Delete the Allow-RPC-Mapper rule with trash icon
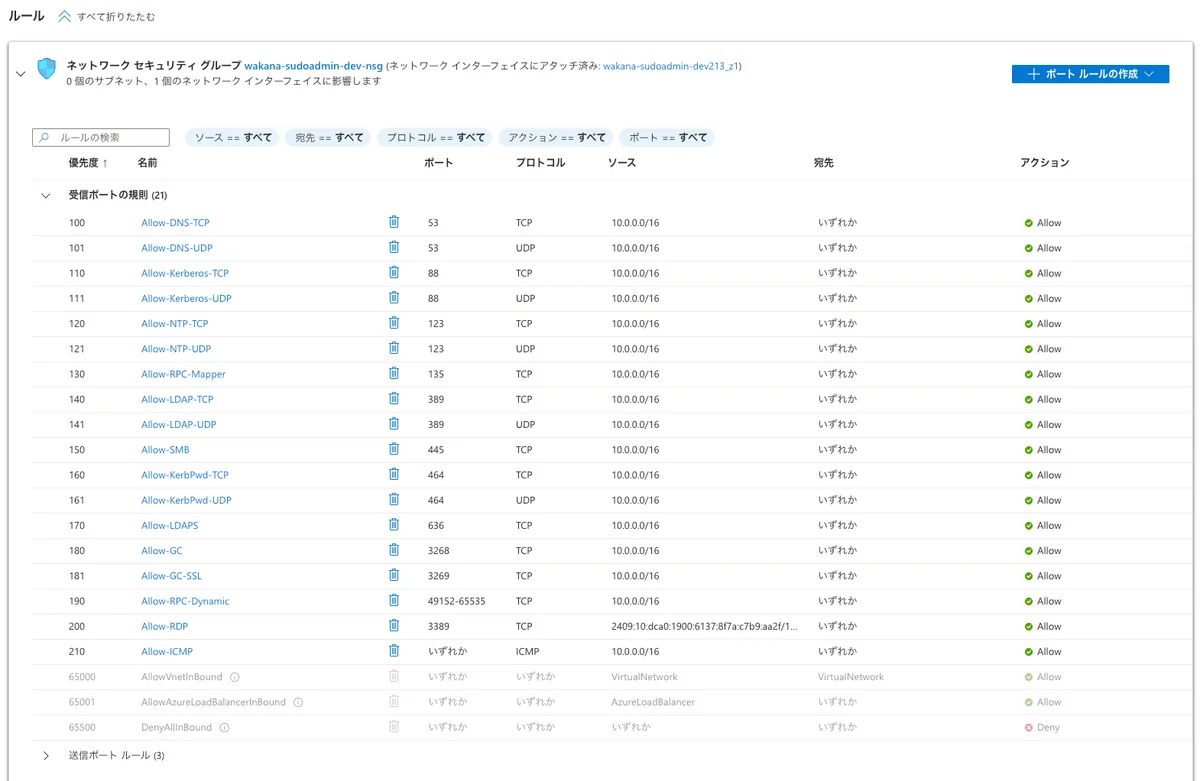 click(394, 373)
